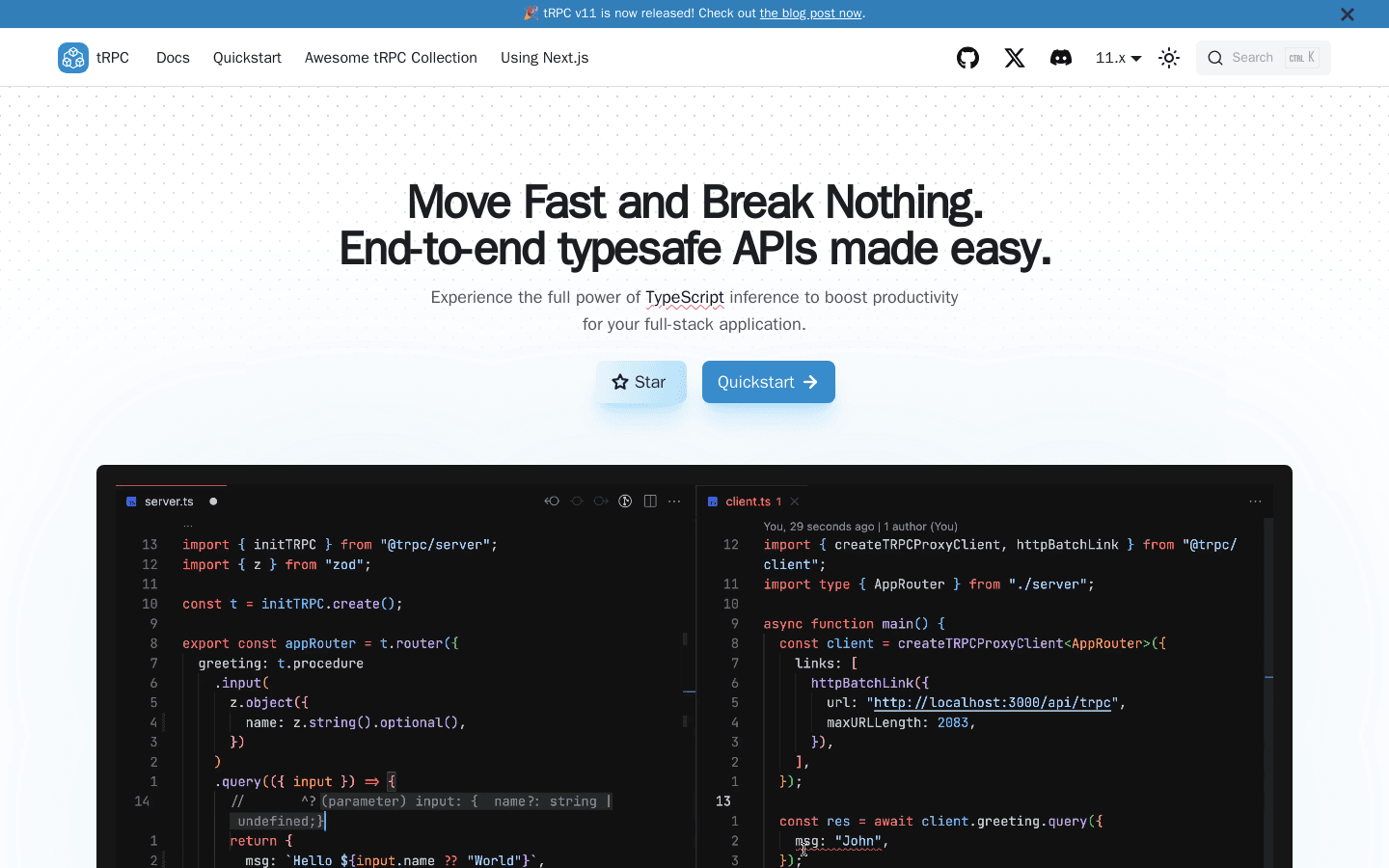Open the tRPC GitHub repository icon

967,58
